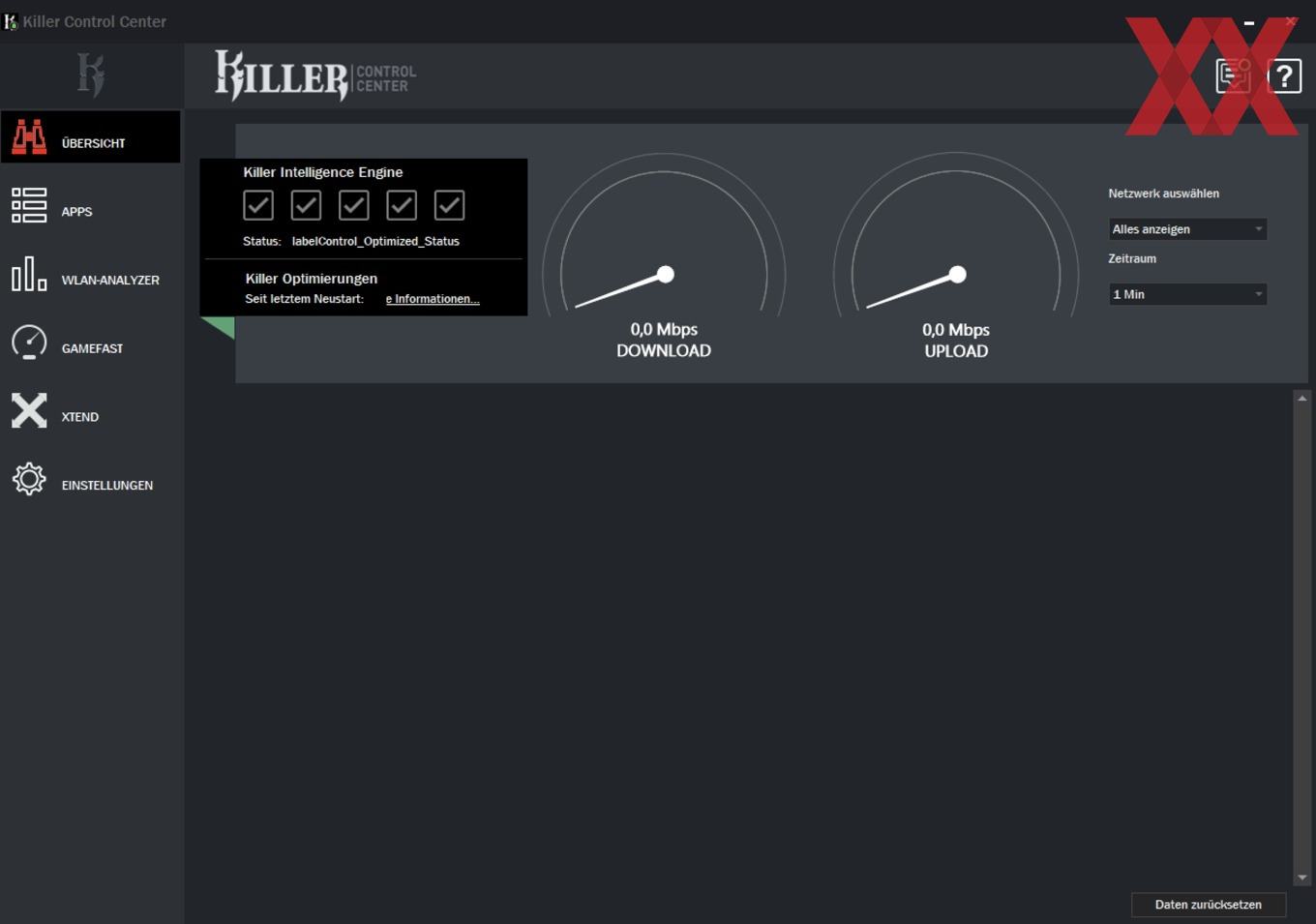Minimize the Killer Control Center window
Viewport: 1316px width, 924px height.
(1249, 22)
